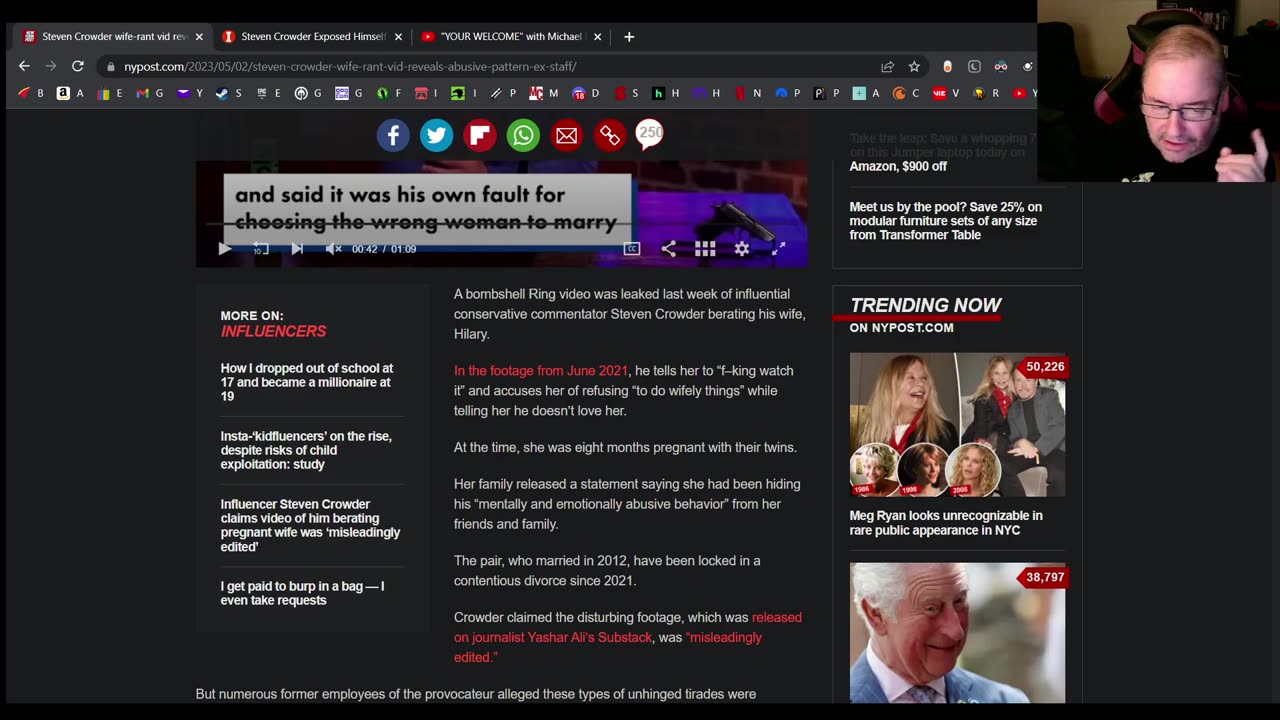The image size is (1280, 720).
Task: Open the browser share page icon
Action: pyautogui.click(x=887, y=66)
